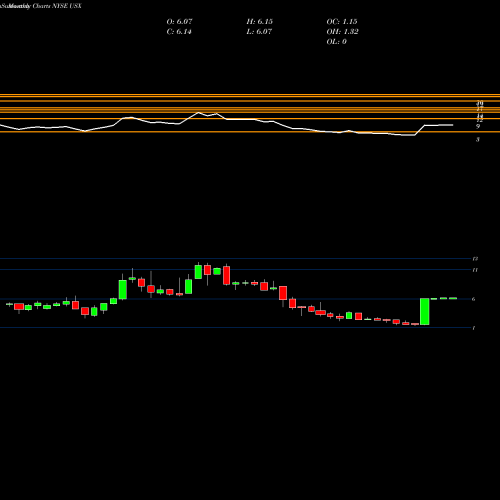The height and width of the screenshot is (500, 500).
Task: Select the close price C: 6.14
Action: (179, 32)
